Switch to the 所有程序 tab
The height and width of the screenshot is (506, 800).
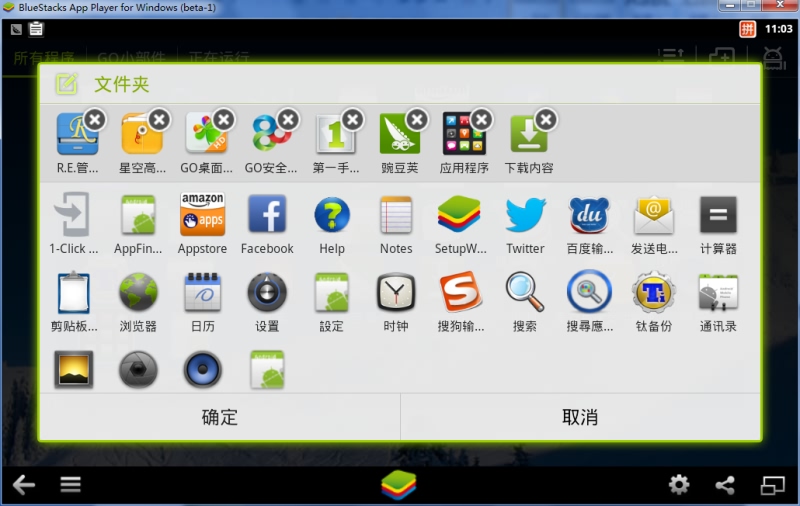point(44,58)
